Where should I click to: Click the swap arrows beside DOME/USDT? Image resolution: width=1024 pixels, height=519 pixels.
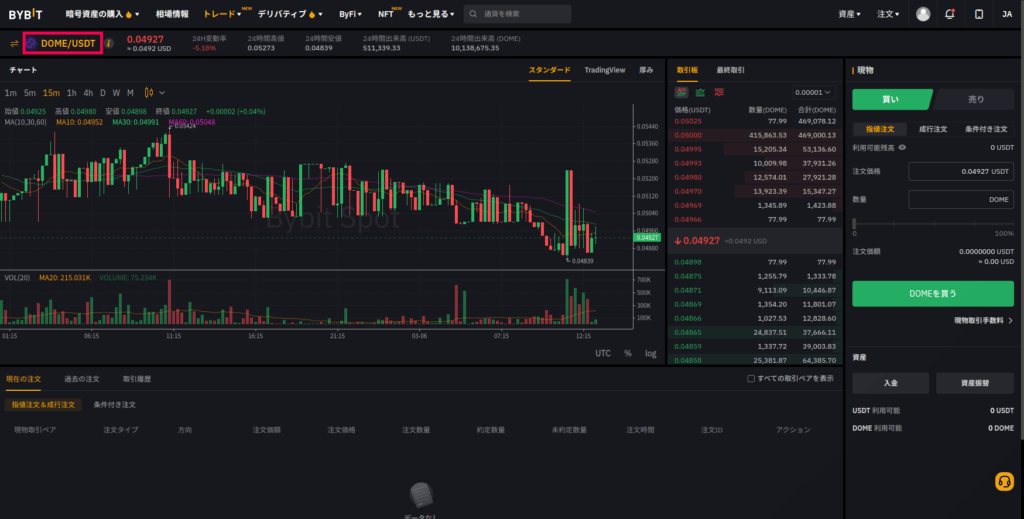pos(14,43)
